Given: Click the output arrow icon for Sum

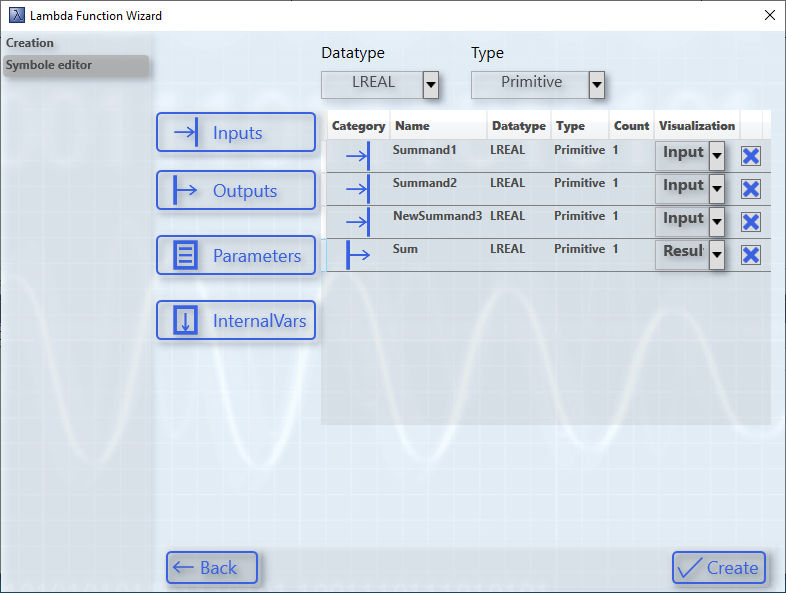Looking at the screenshot, I should point(357,255).
